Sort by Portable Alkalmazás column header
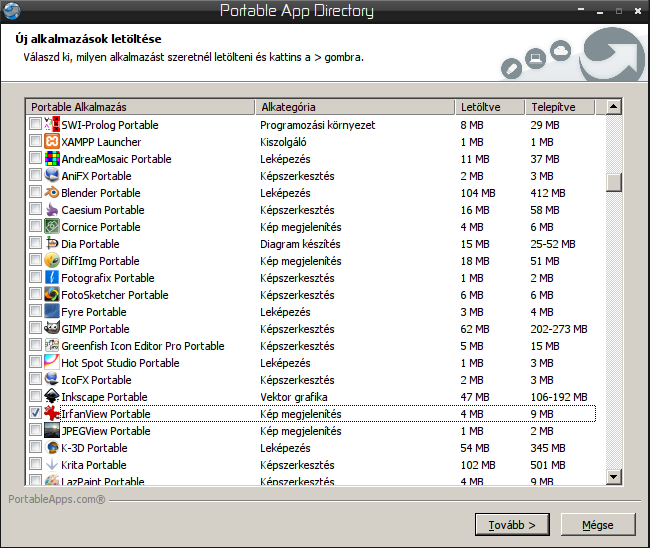This screenshot has height=548, width=650. point(140,107)
